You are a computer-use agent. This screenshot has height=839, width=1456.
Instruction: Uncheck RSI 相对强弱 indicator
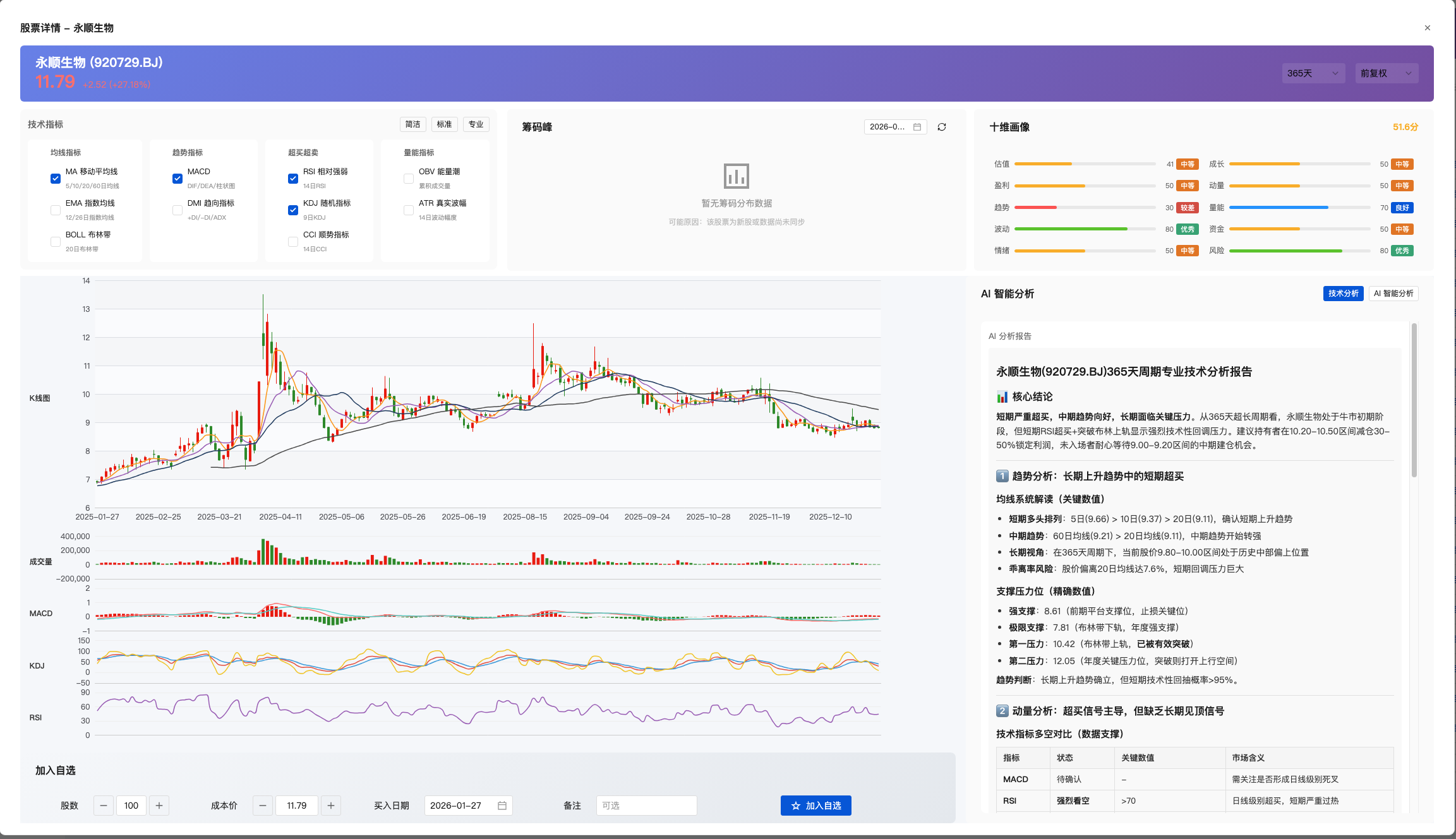point(293,178)
